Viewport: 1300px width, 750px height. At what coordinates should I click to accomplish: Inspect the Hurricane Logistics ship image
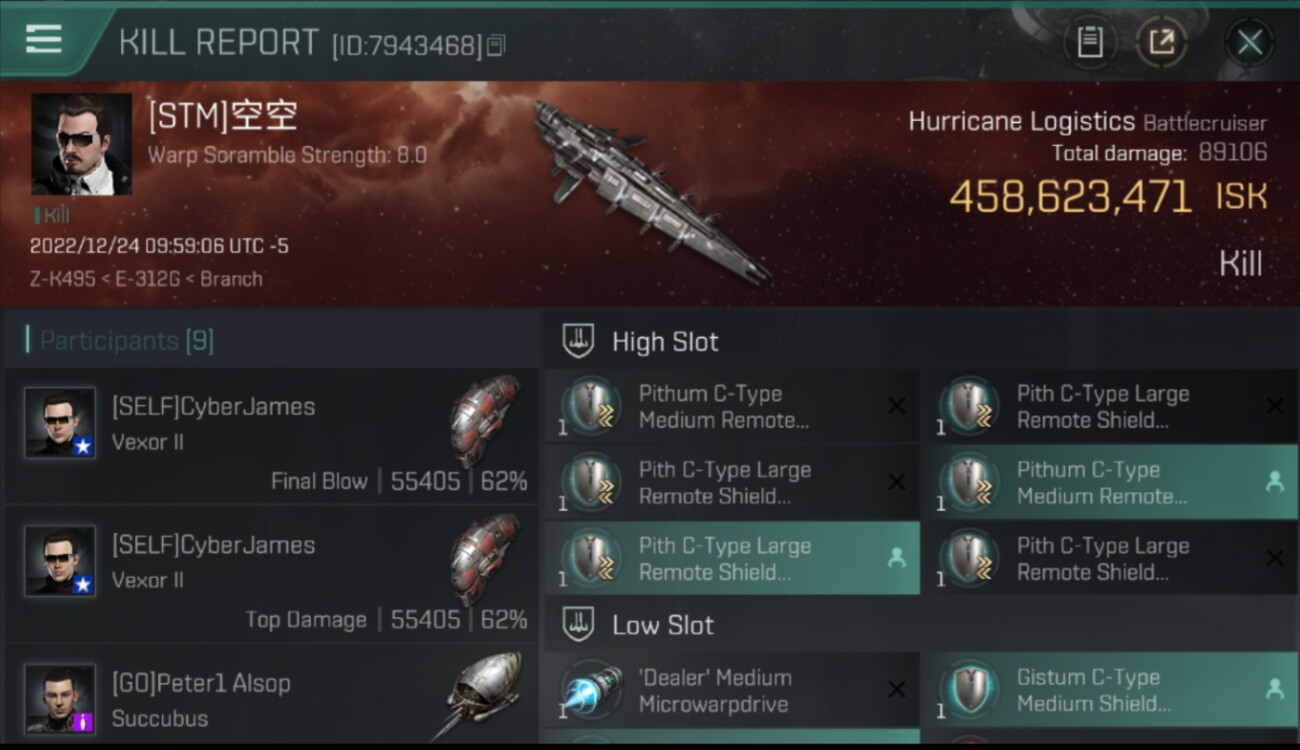click(x=650, y=190)
